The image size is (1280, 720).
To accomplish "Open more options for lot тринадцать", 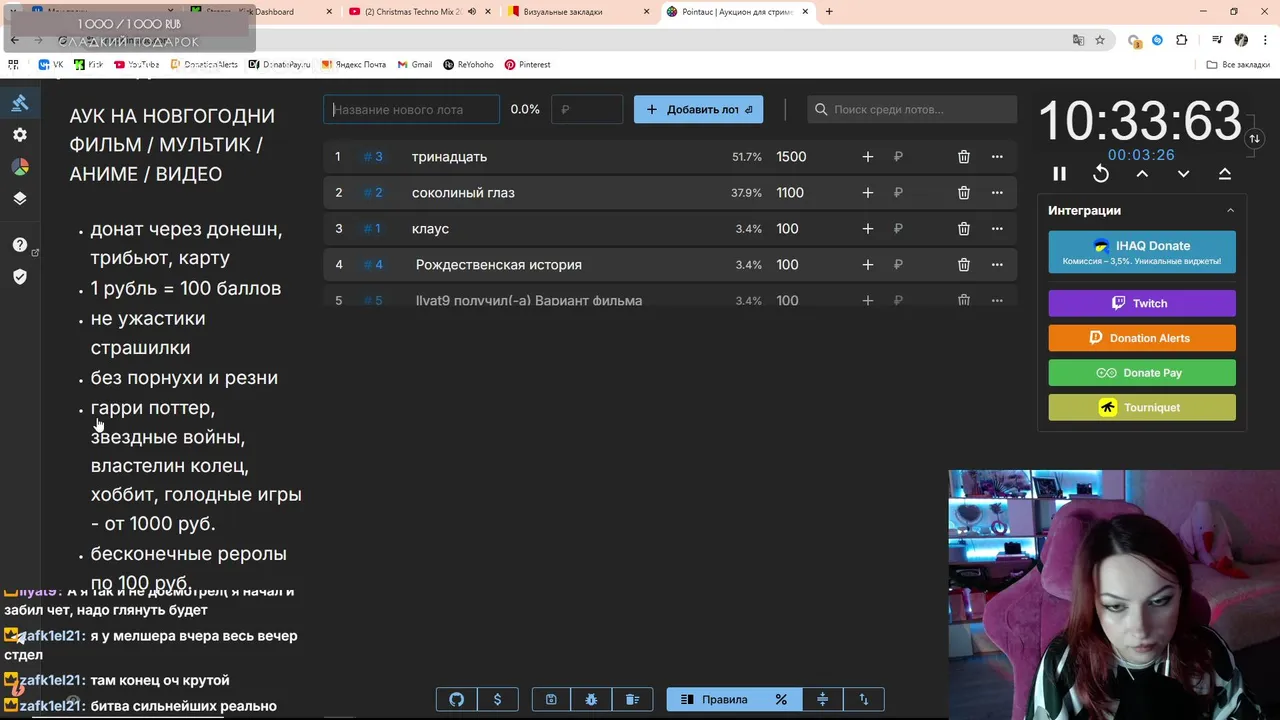I will [997, 157].
